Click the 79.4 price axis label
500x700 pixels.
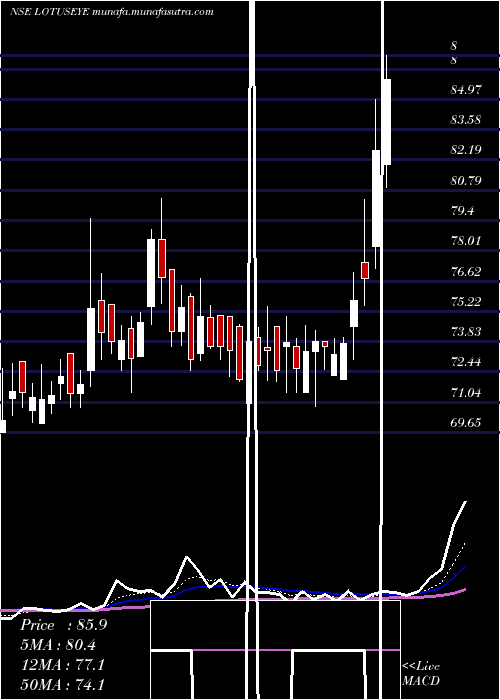(x=462, y=211)
